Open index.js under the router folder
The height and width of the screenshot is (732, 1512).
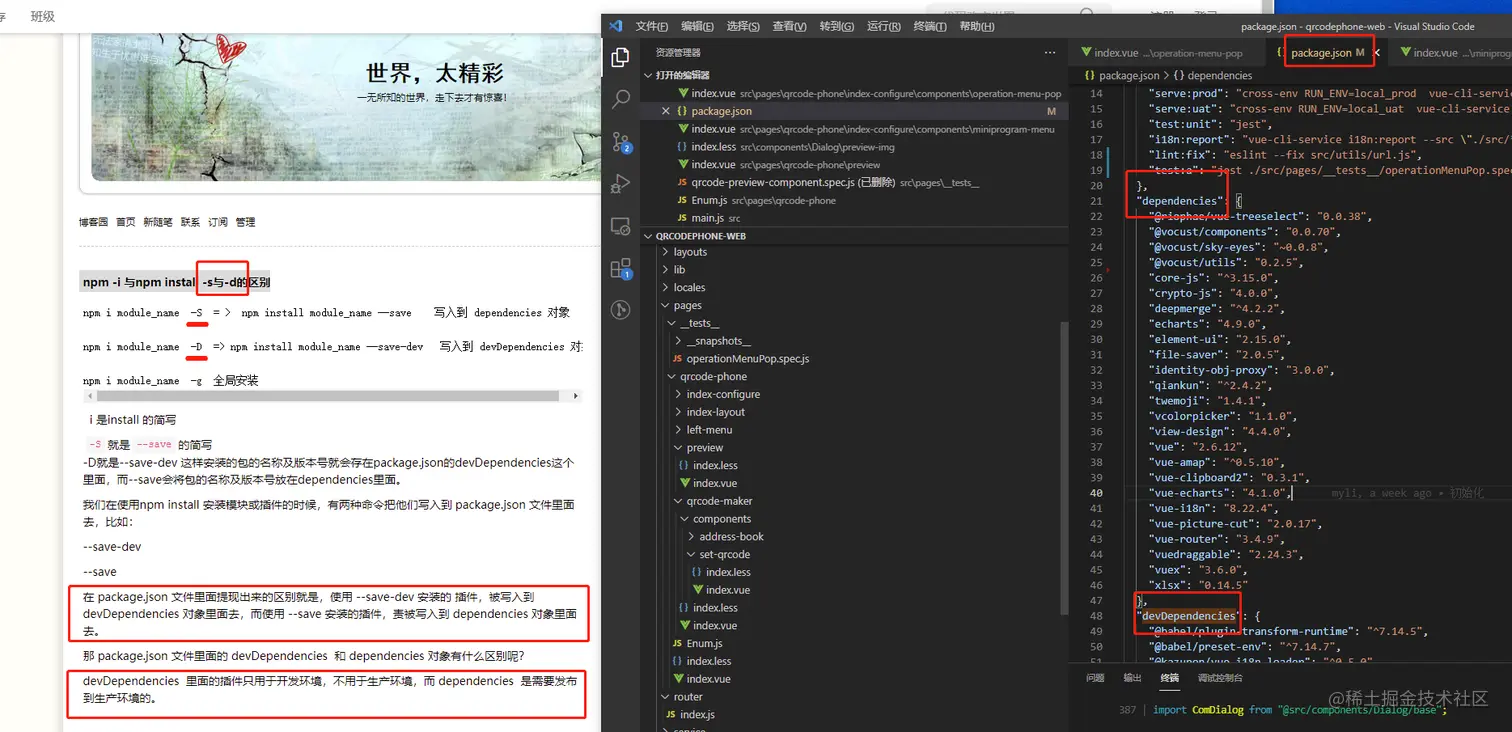point(697,715)
